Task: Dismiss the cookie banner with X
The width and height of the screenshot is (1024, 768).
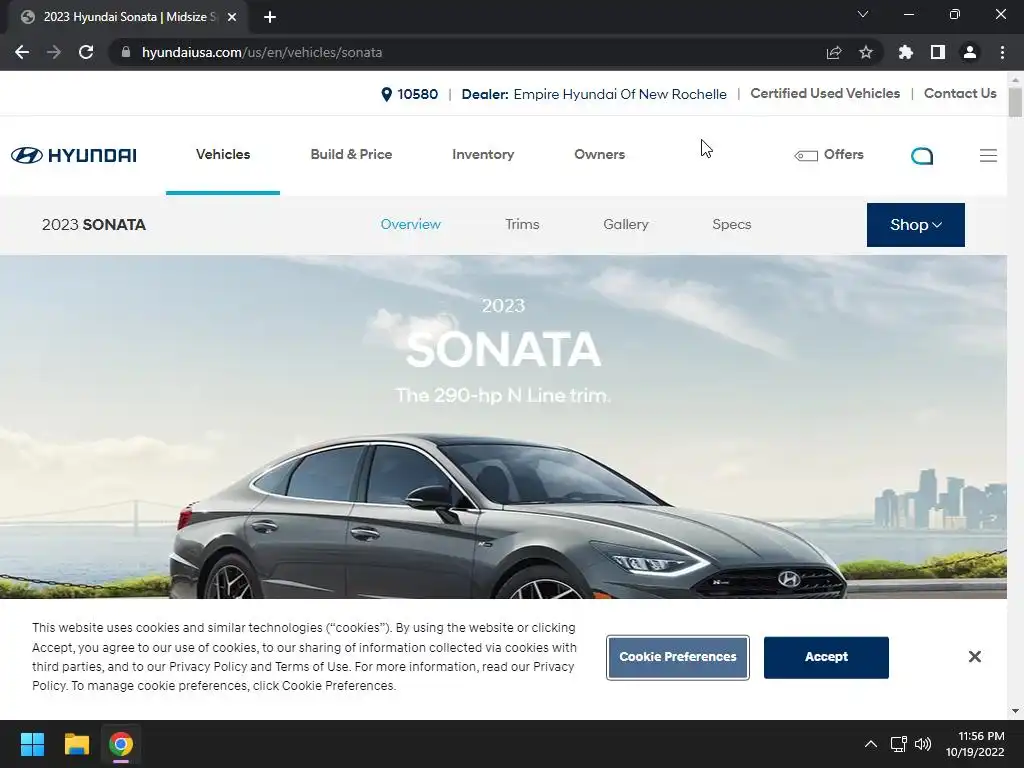Action: click(974, 656)
